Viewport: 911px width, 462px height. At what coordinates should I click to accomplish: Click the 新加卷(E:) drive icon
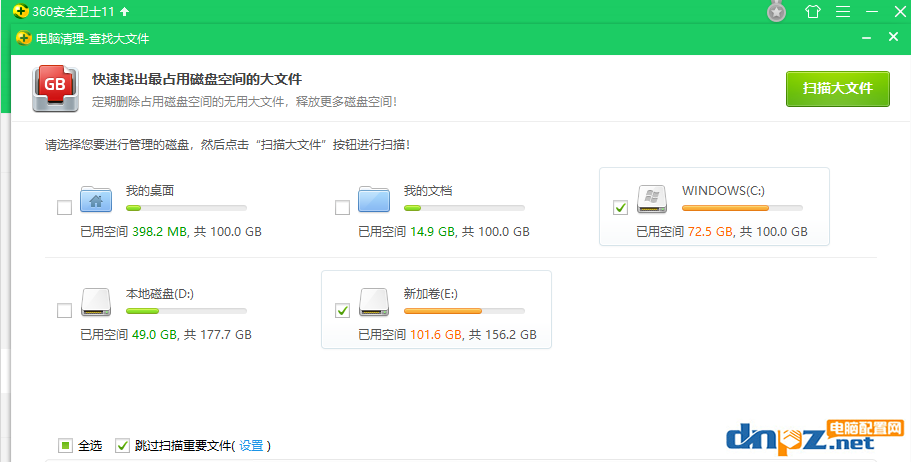(x=374, y=302)
